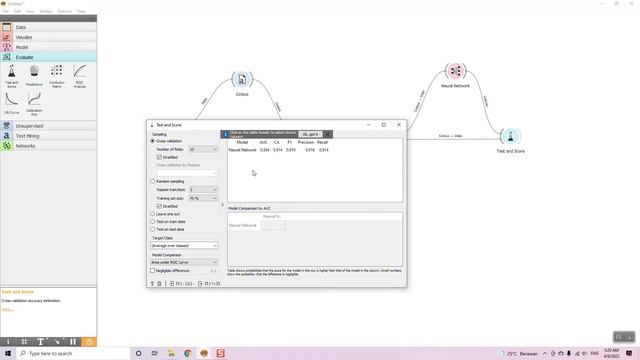Select Test on test data option
The height and width of the screenshot is (360, 640).
153,229
